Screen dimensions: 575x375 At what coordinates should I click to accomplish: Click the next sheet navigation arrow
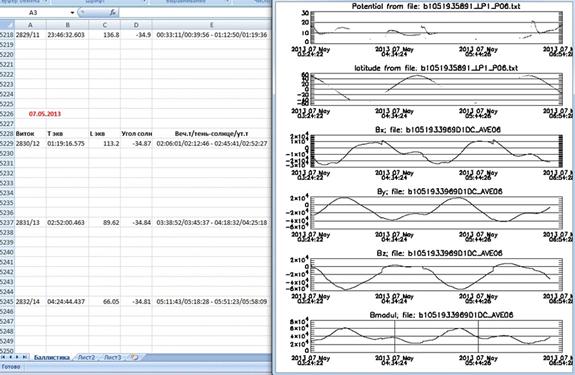18,357
